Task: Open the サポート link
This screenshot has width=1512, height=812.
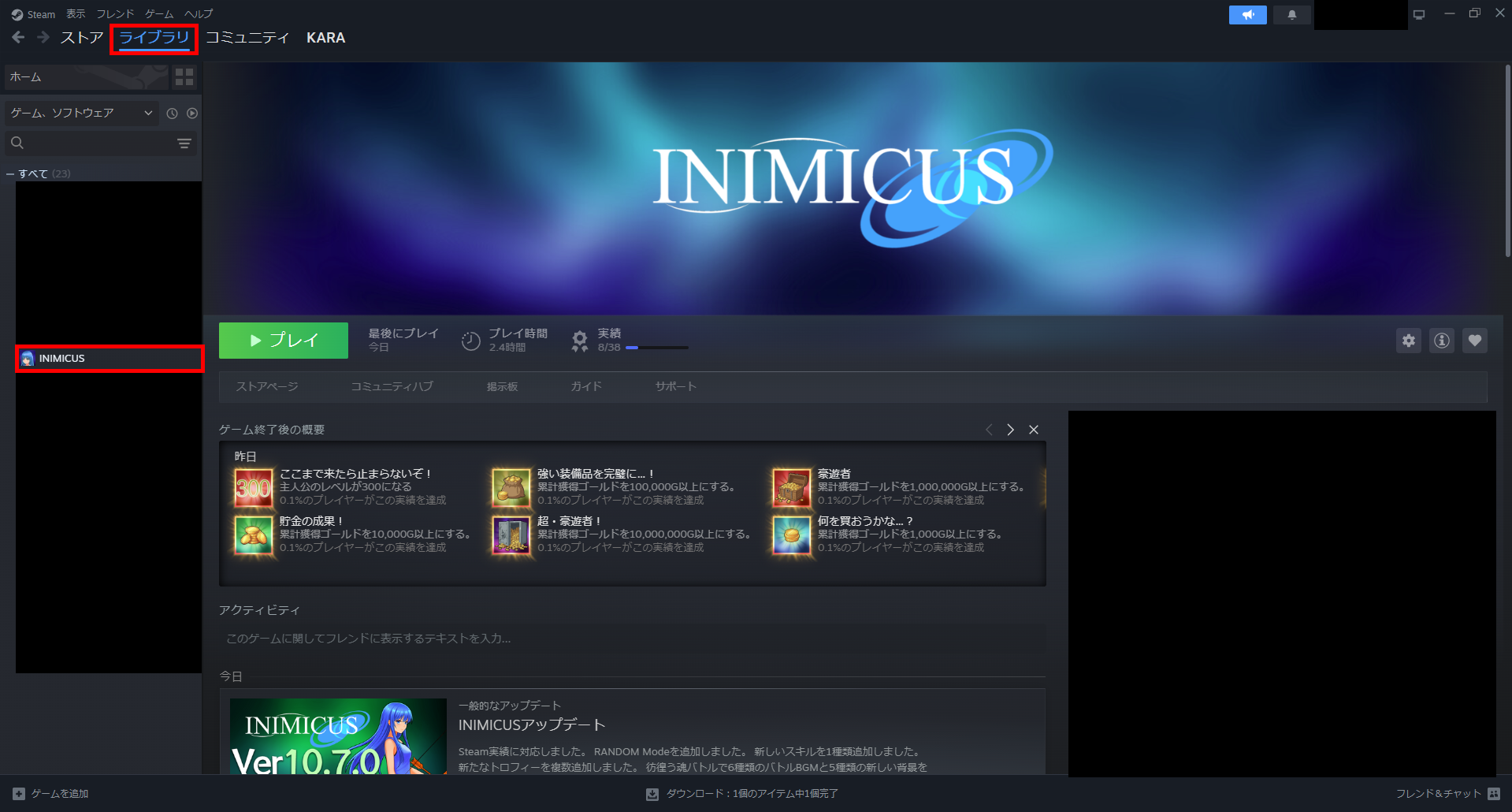Action: pyautogui.click(x=676, y=386)
